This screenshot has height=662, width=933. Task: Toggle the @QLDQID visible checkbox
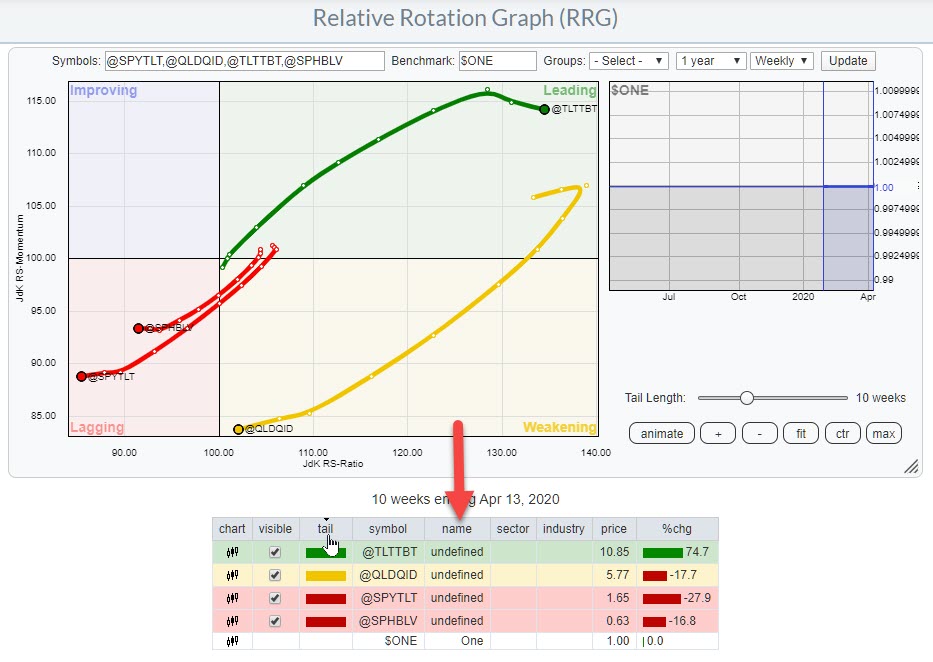pos(275,575)
